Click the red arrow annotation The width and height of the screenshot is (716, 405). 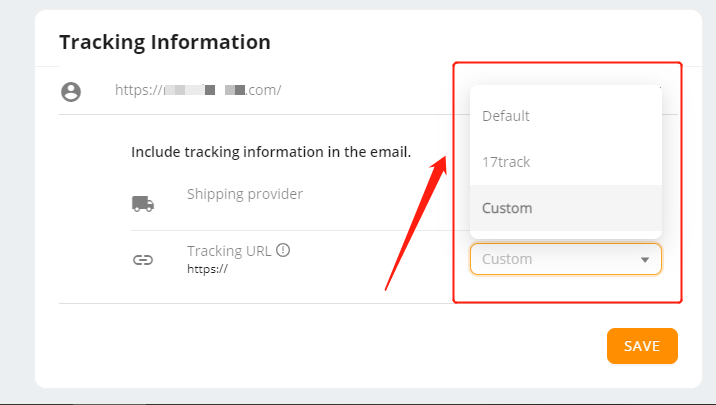(416, 223)
